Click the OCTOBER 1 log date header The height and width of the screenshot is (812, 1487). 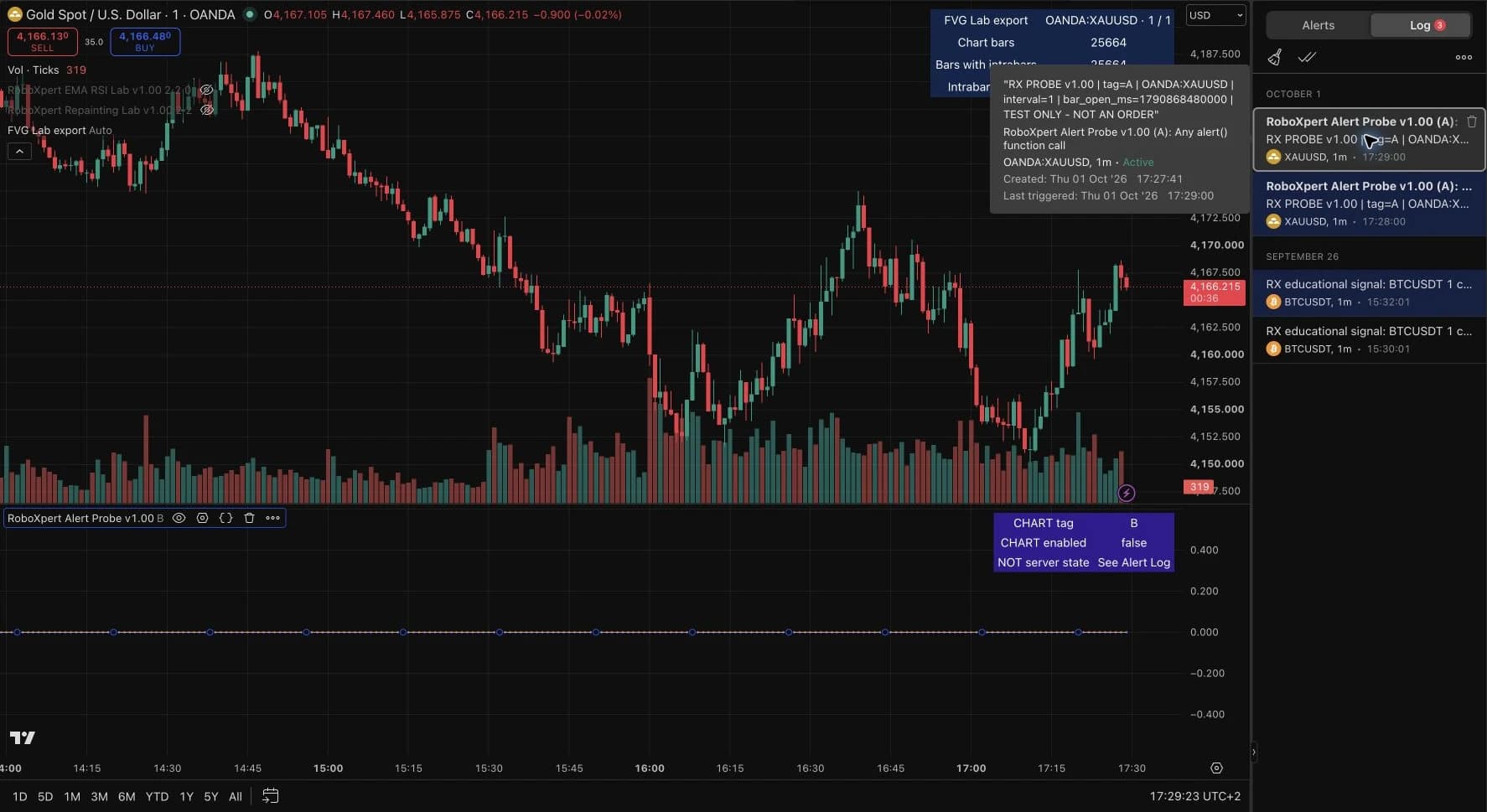coord(1293,94)
